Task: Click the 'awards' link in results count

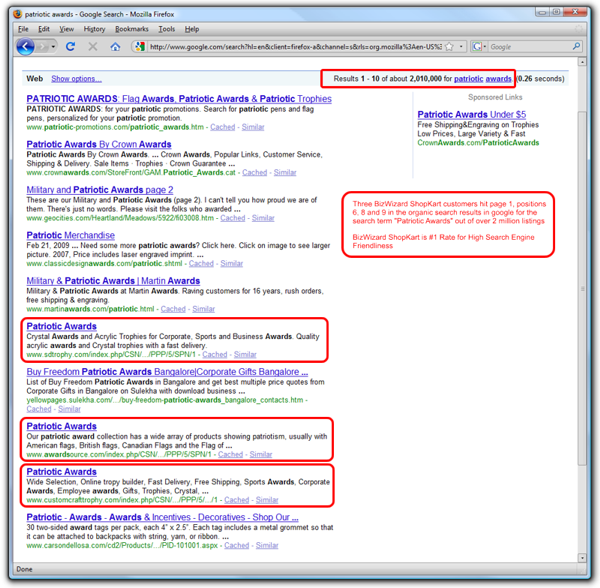Action: click(498, 79)
